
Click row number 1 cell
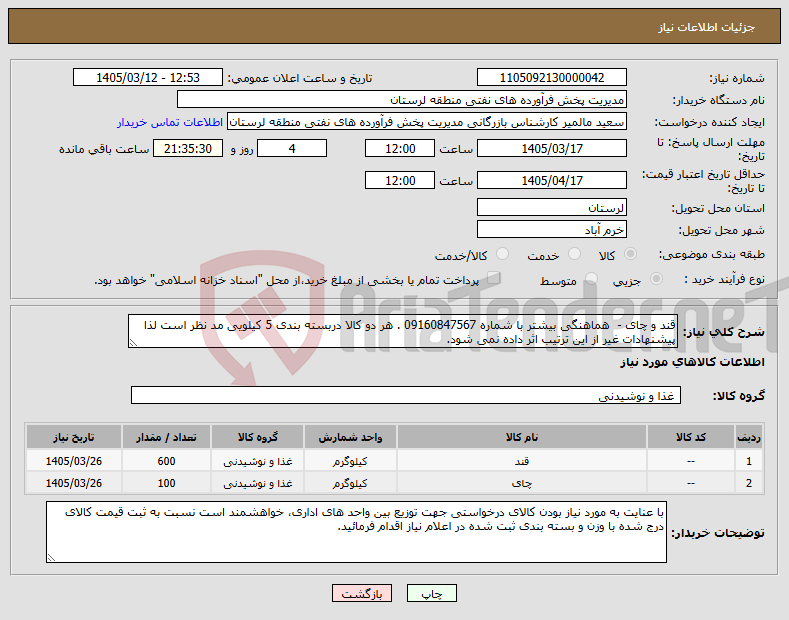coord(749,461)
